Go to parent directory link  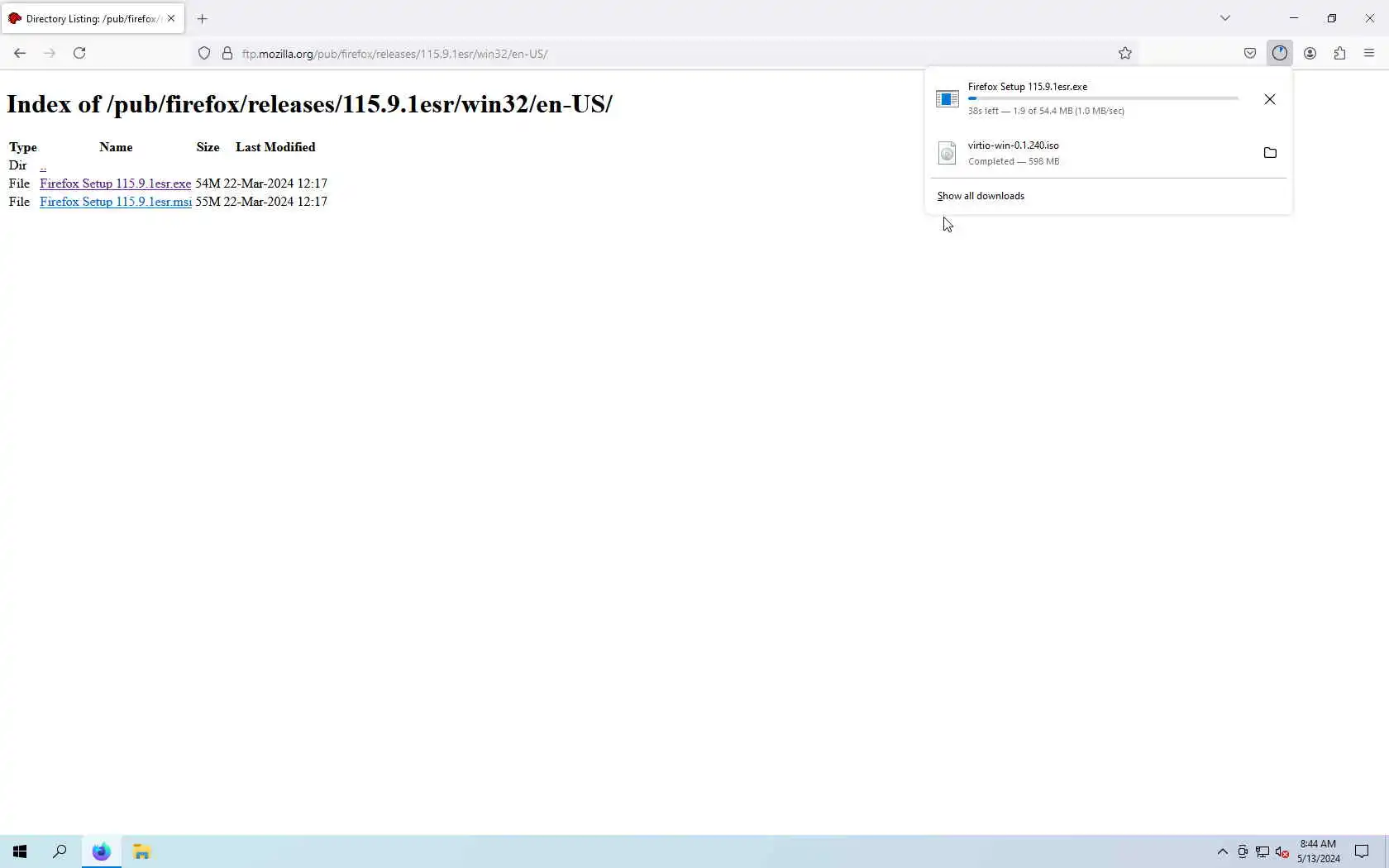(43, 165)
